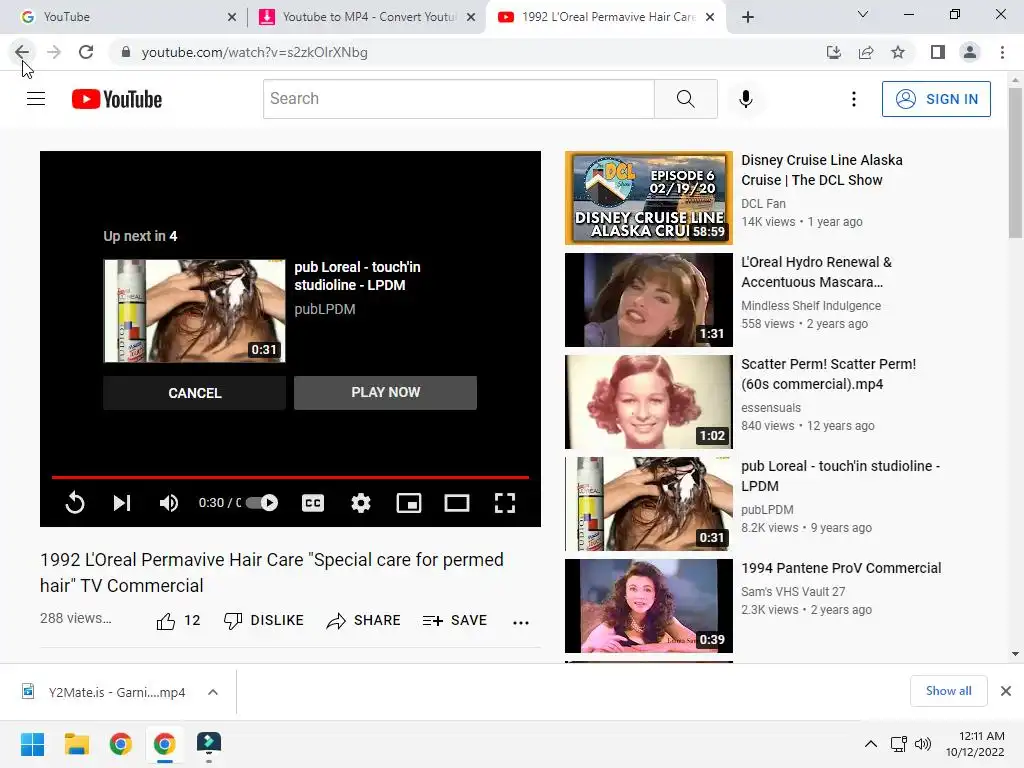Click the search magnifier button
This screenshot has width=1024, height=768.
[686, 99]
